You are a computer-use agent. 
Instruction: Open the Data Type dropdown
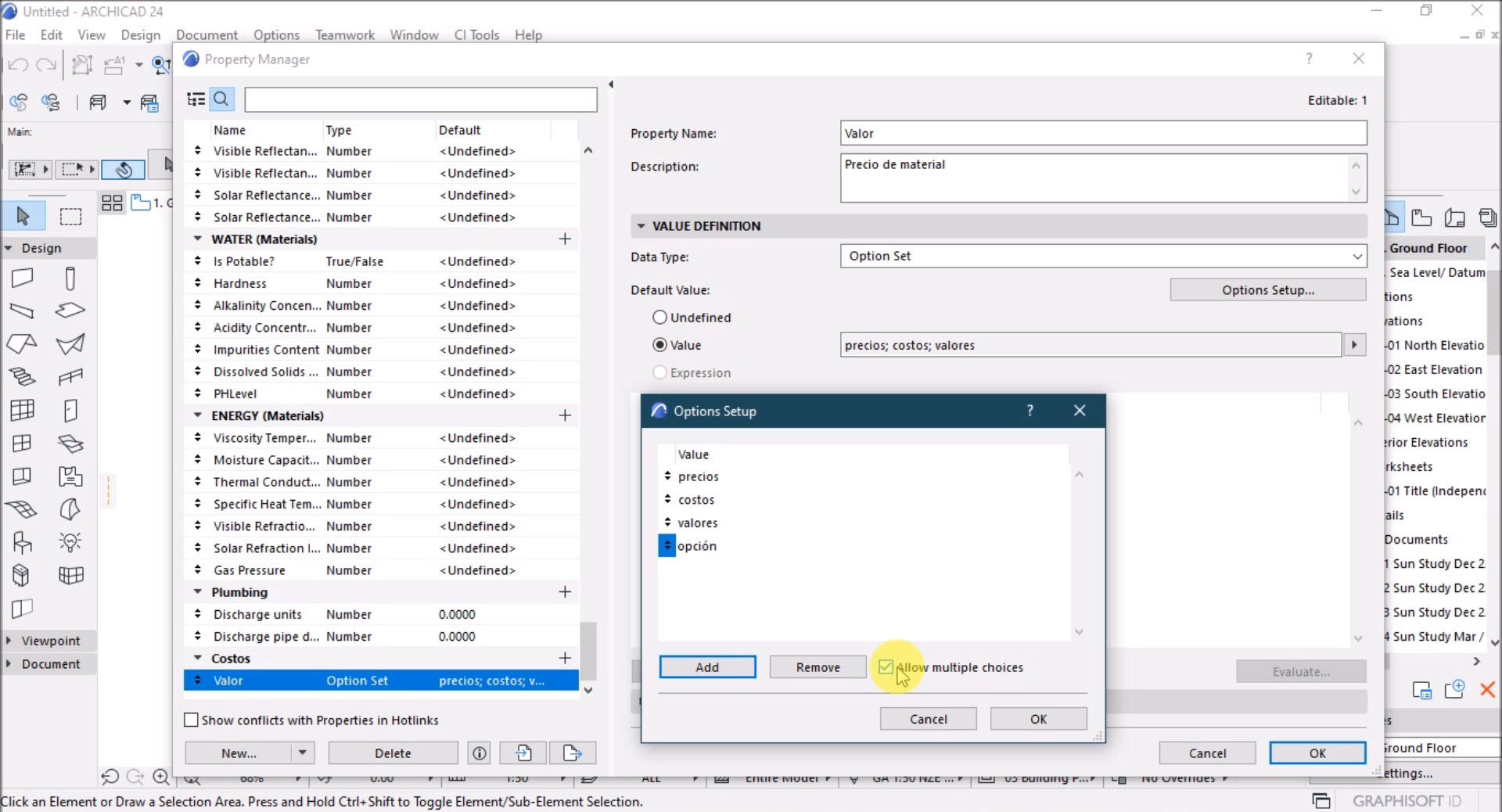click(1103, 257)
